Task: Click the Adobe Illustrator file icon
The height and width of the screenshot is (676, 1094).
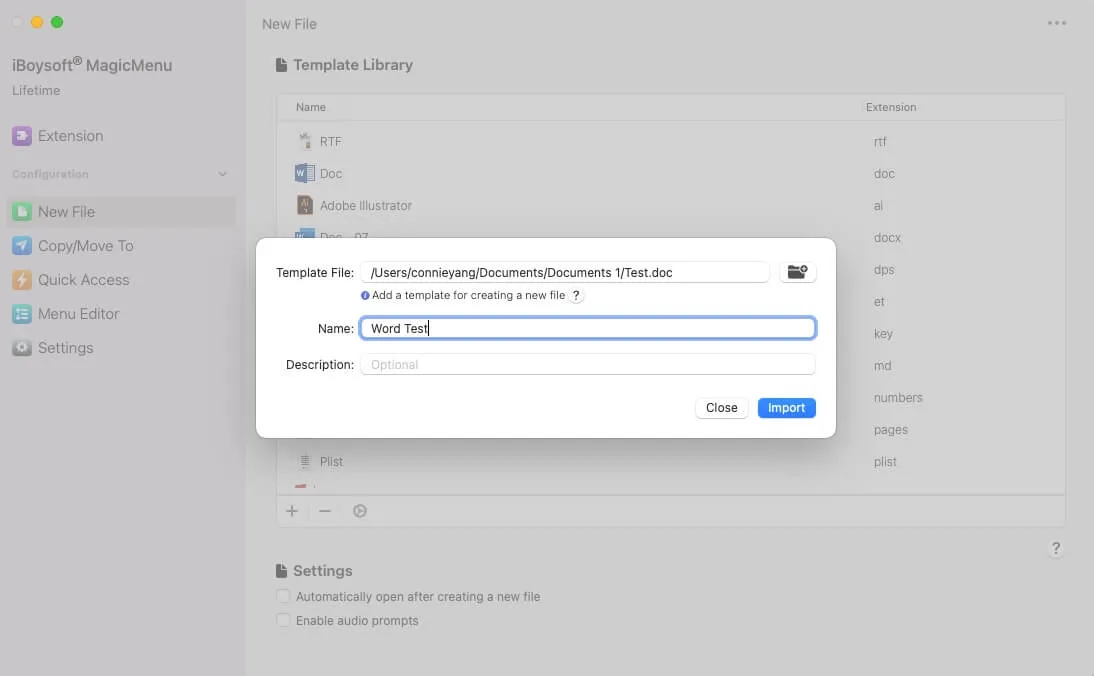Action: pos(305,205)
